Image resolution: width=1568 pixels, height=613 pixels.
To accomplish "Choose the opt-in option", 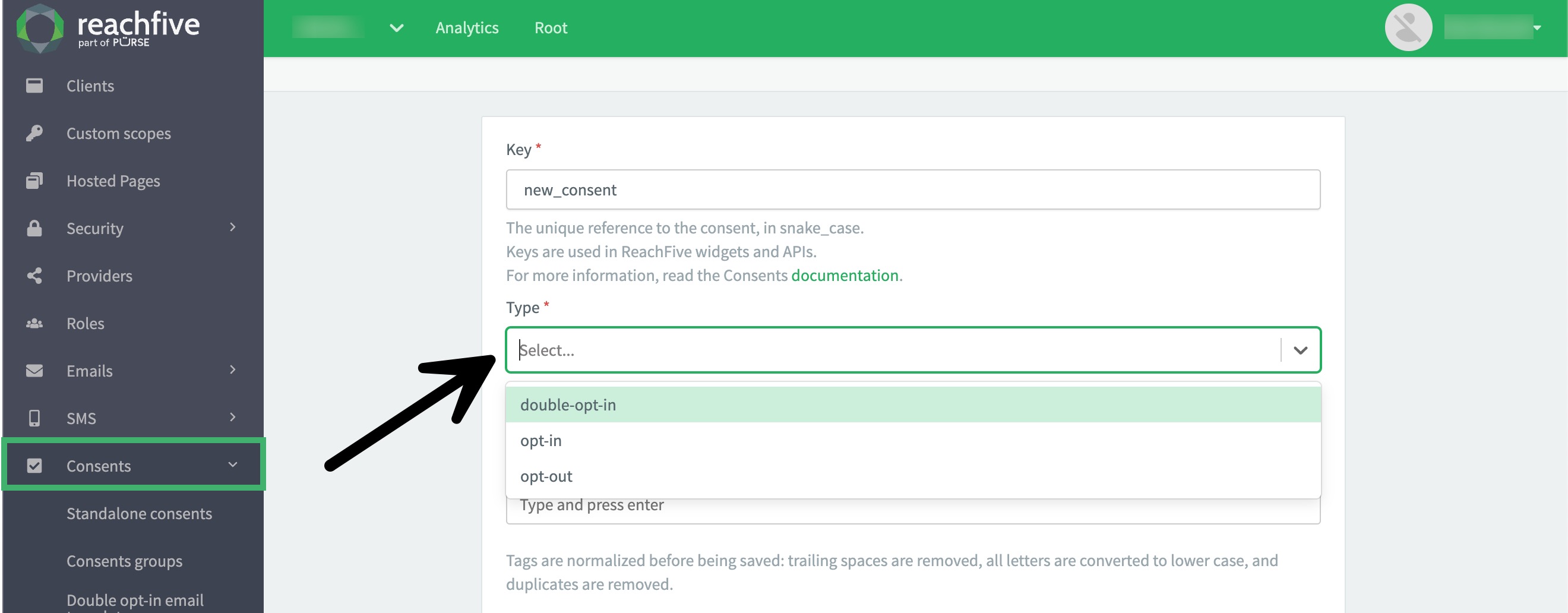I will click(913, 441).
